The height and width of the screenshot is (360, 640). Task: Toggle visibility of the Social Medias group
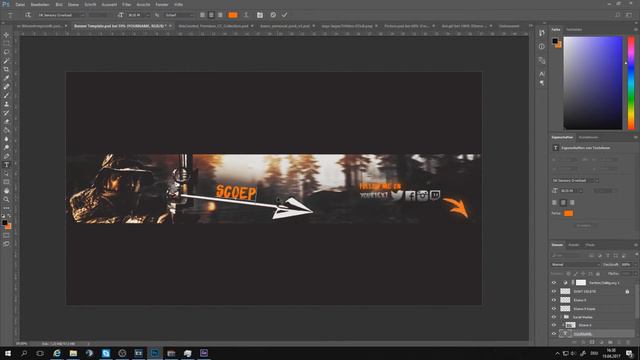click(x=554, y=317)
